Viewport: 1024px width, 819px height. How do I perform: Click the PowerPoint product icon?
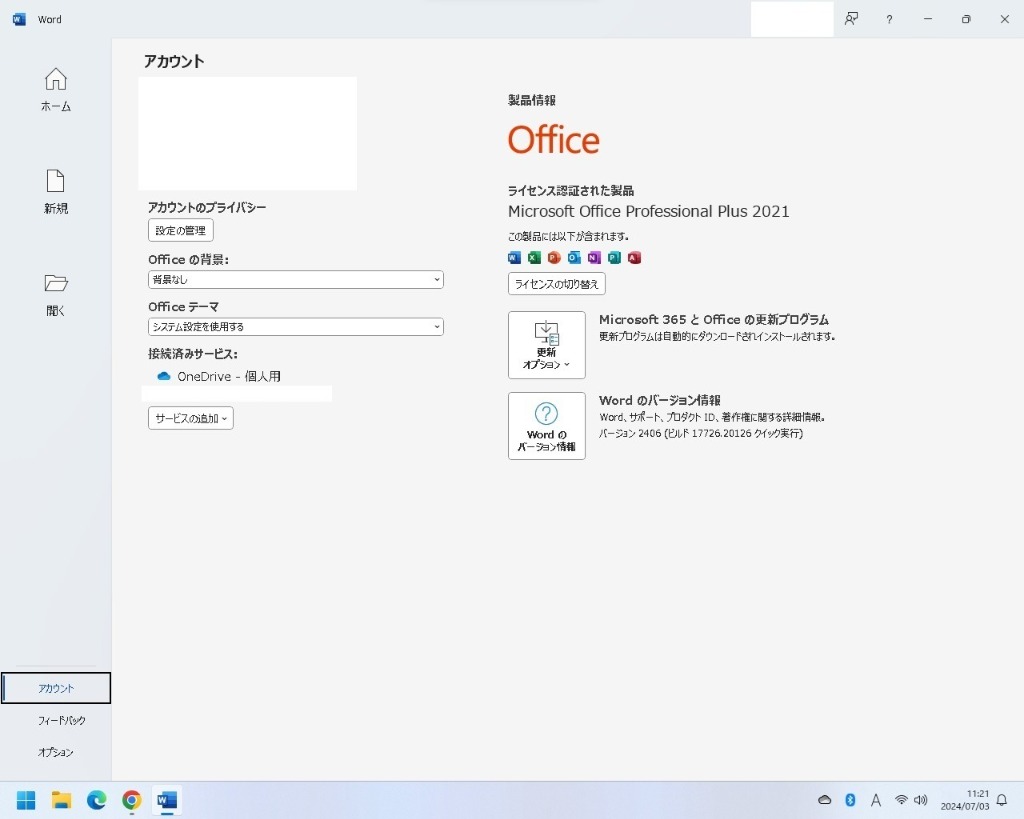[x=554, y=257]
